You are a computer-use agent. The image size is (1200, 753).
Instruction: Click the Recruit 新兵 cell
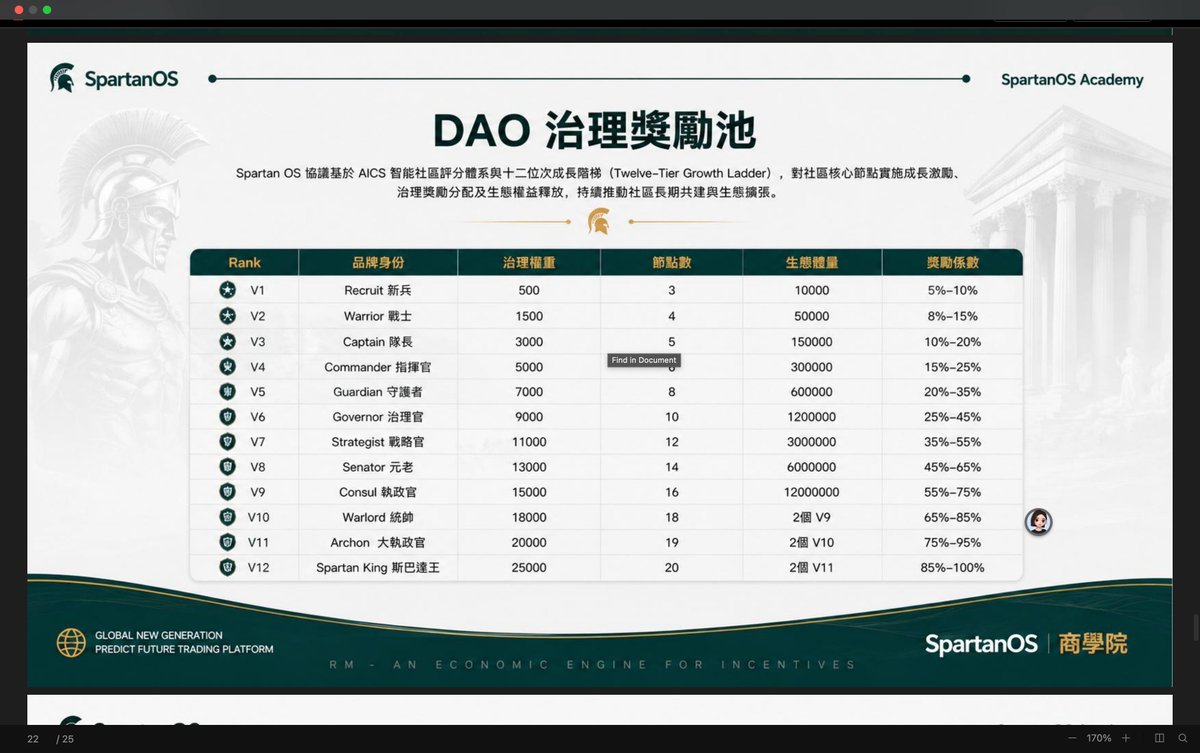(378, 291)
